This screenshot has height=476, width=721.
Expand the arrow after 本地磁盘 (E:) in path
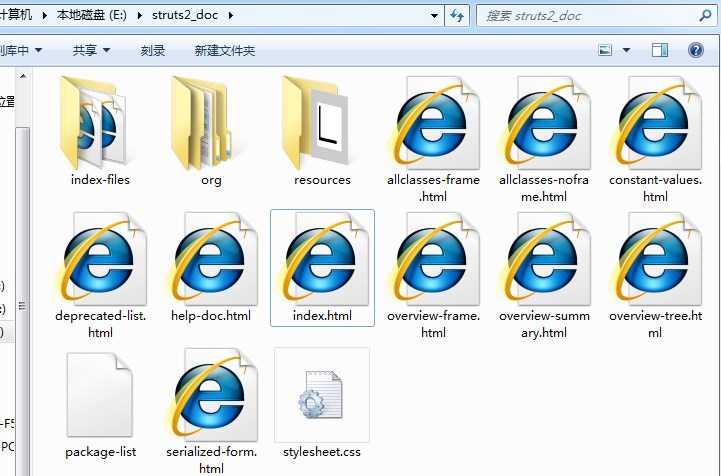(140, 15)
